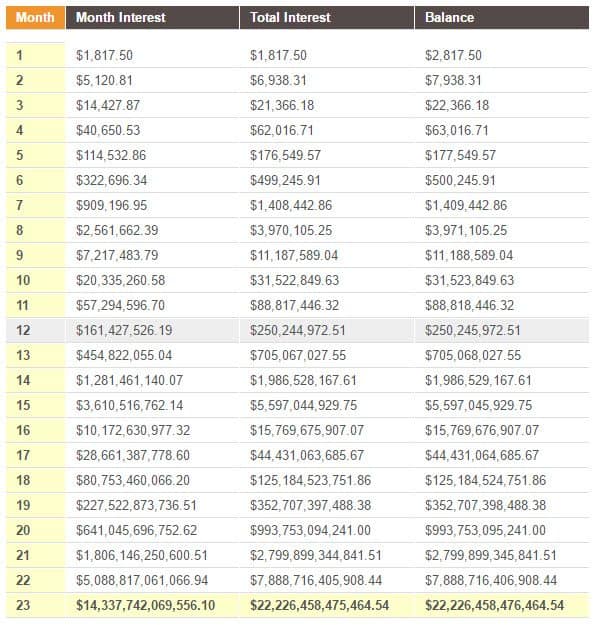The height and width of the screenshot is (625, 595).
Task: Click total interest $993,753,094,241.00
Action: pos(310,531)
